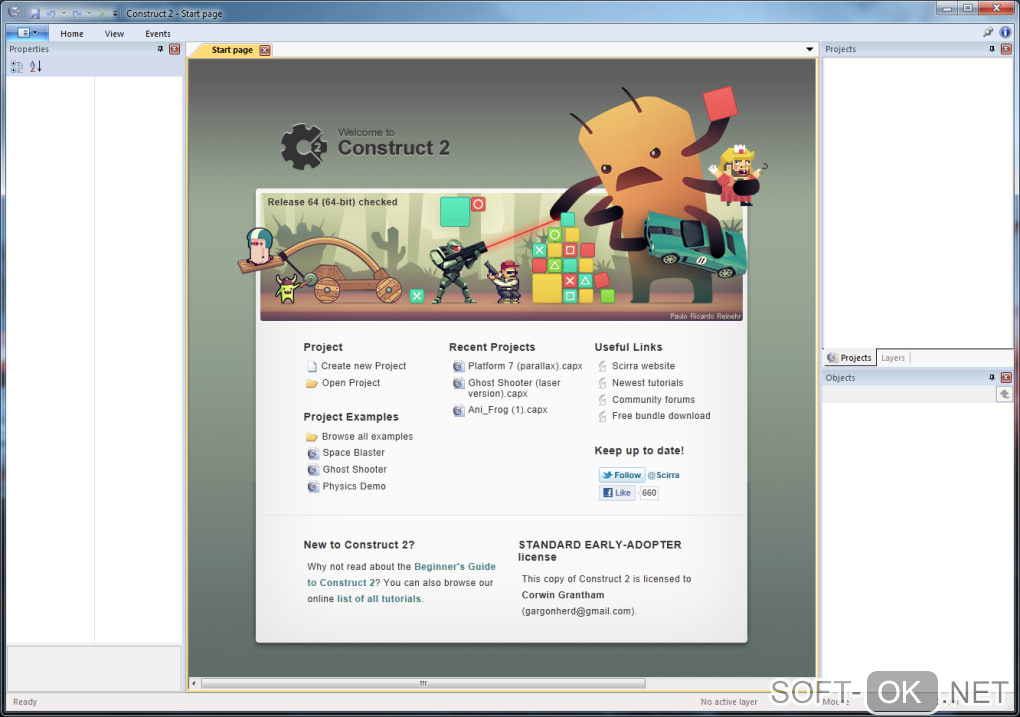Open Community forums link
The width and height of the screenshot is (1020, 717).
point(653,399)
